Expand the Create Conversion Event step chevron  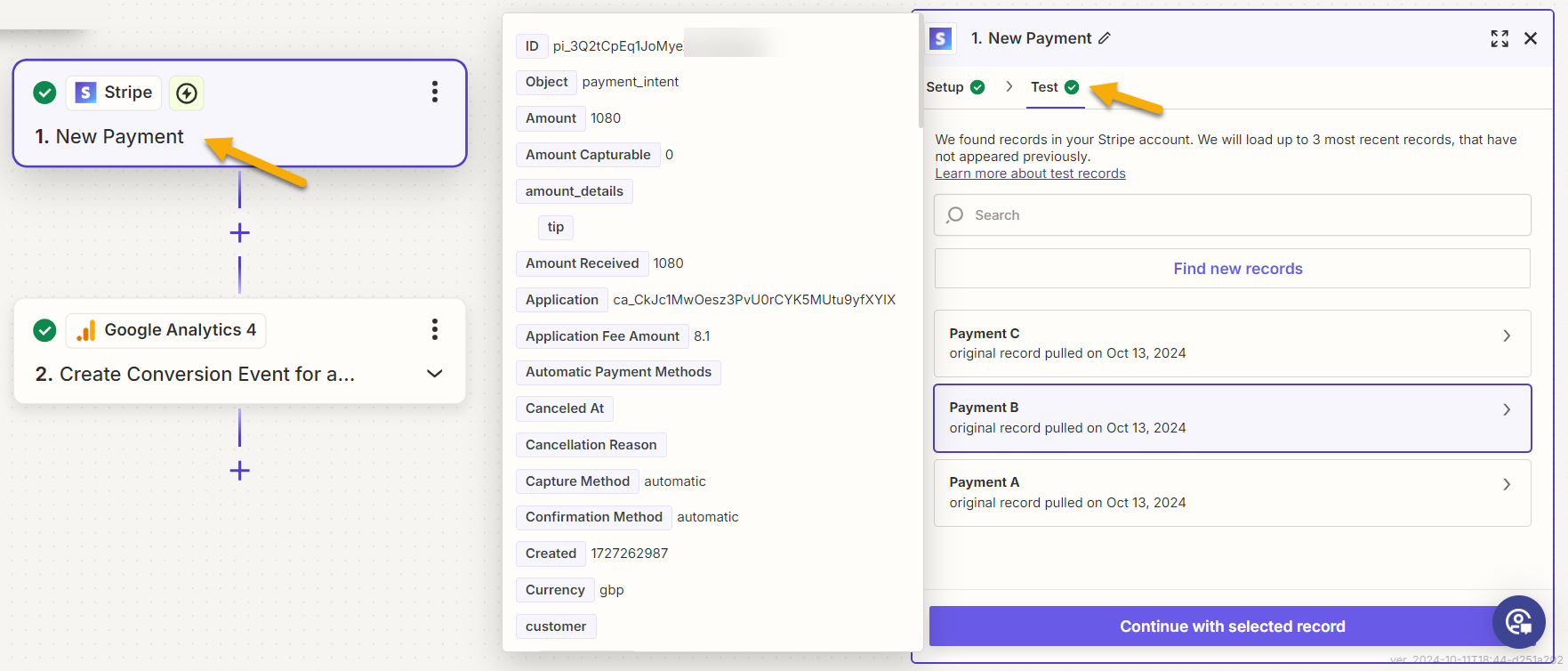[435, 374]
